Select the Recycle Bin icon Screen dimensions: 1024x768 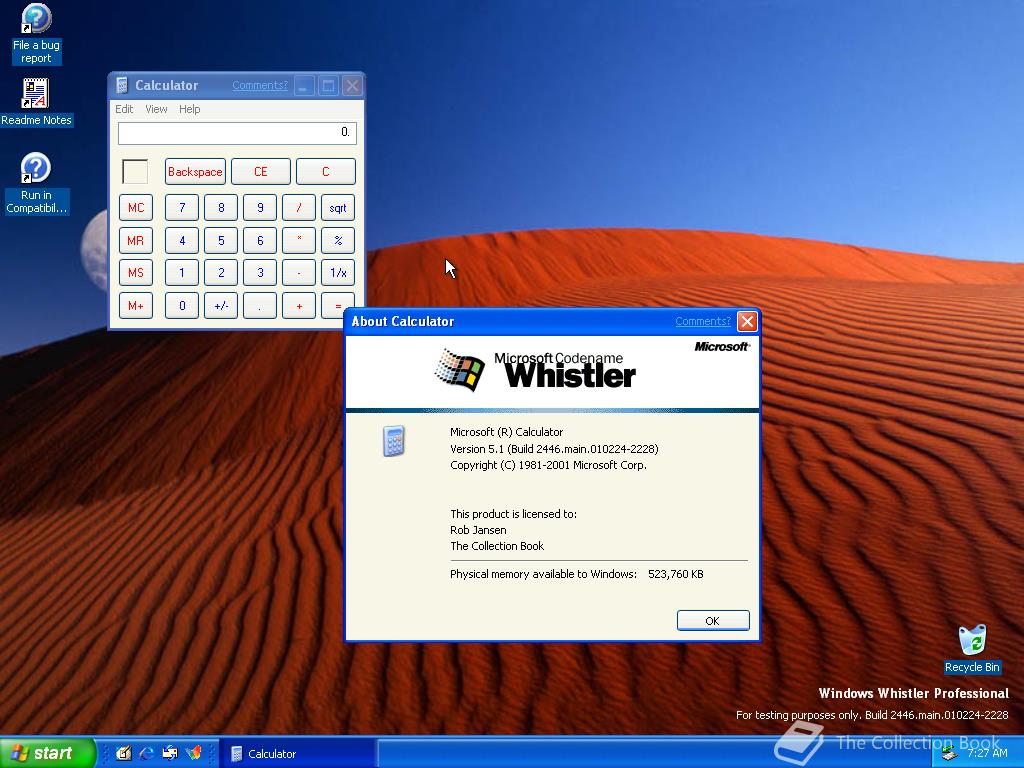pos(972,649)
